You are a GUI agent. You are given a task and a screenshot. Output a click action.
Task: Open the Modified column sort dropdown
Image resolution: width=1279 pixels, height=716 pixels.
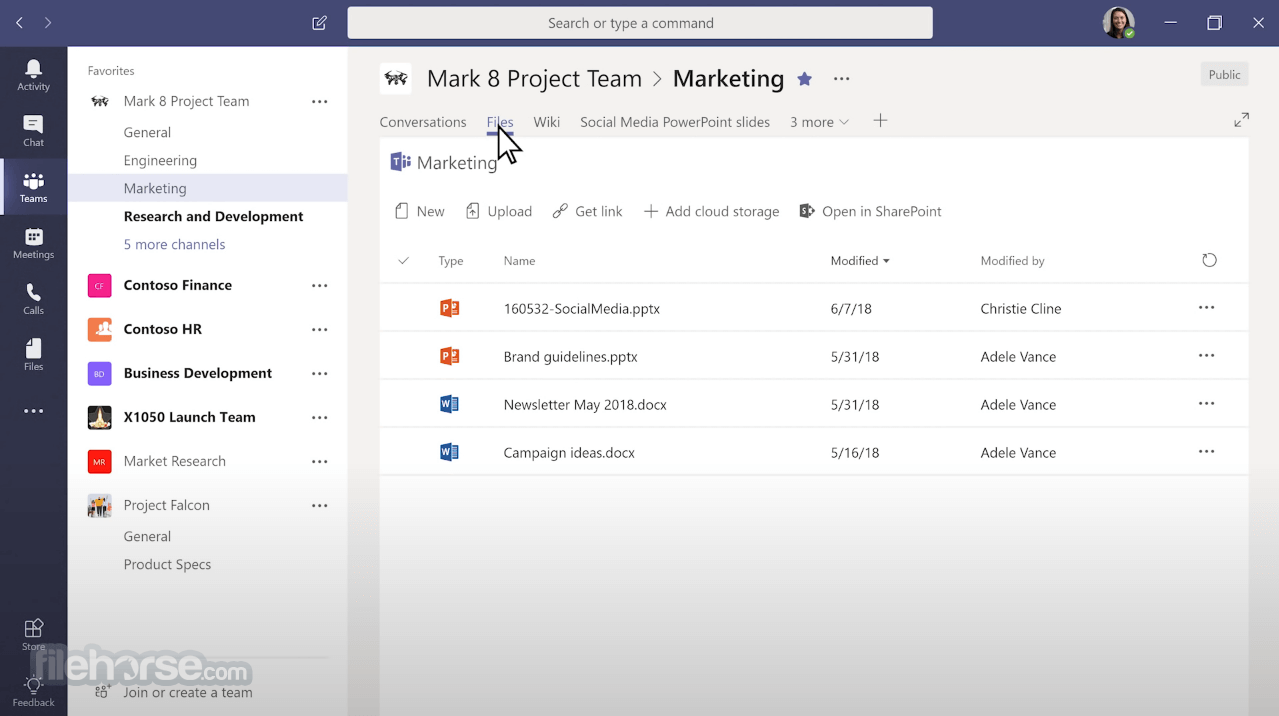860,261
